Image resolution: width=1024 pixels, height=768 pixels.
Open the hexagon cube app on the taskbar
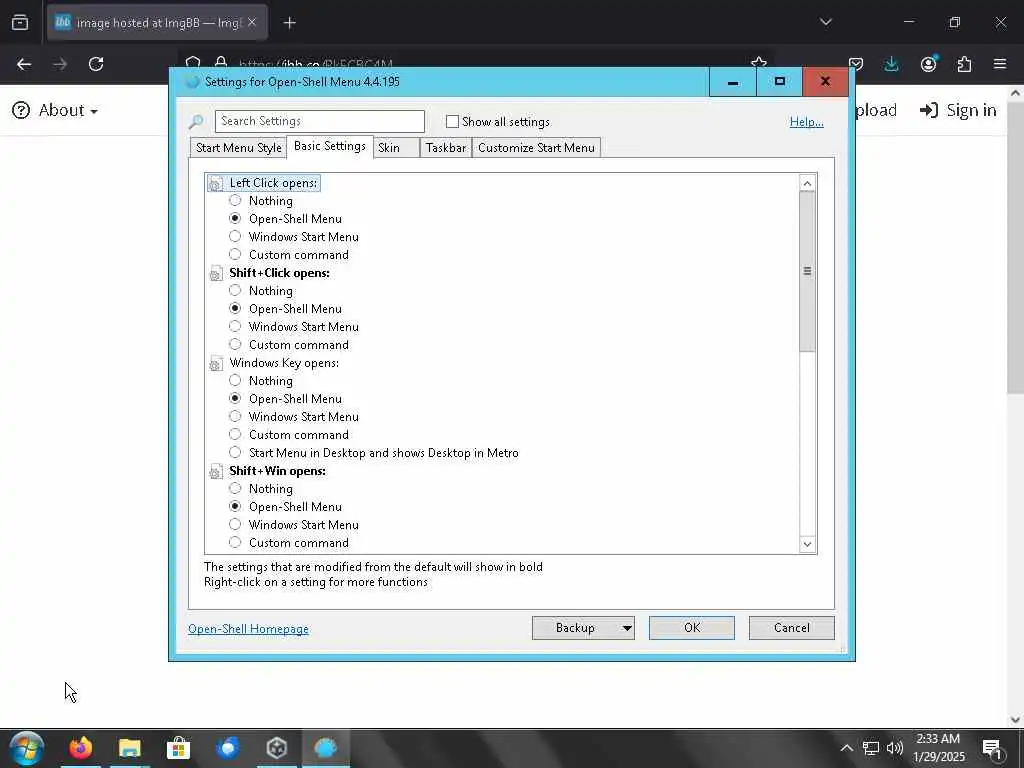coord(276,748)
